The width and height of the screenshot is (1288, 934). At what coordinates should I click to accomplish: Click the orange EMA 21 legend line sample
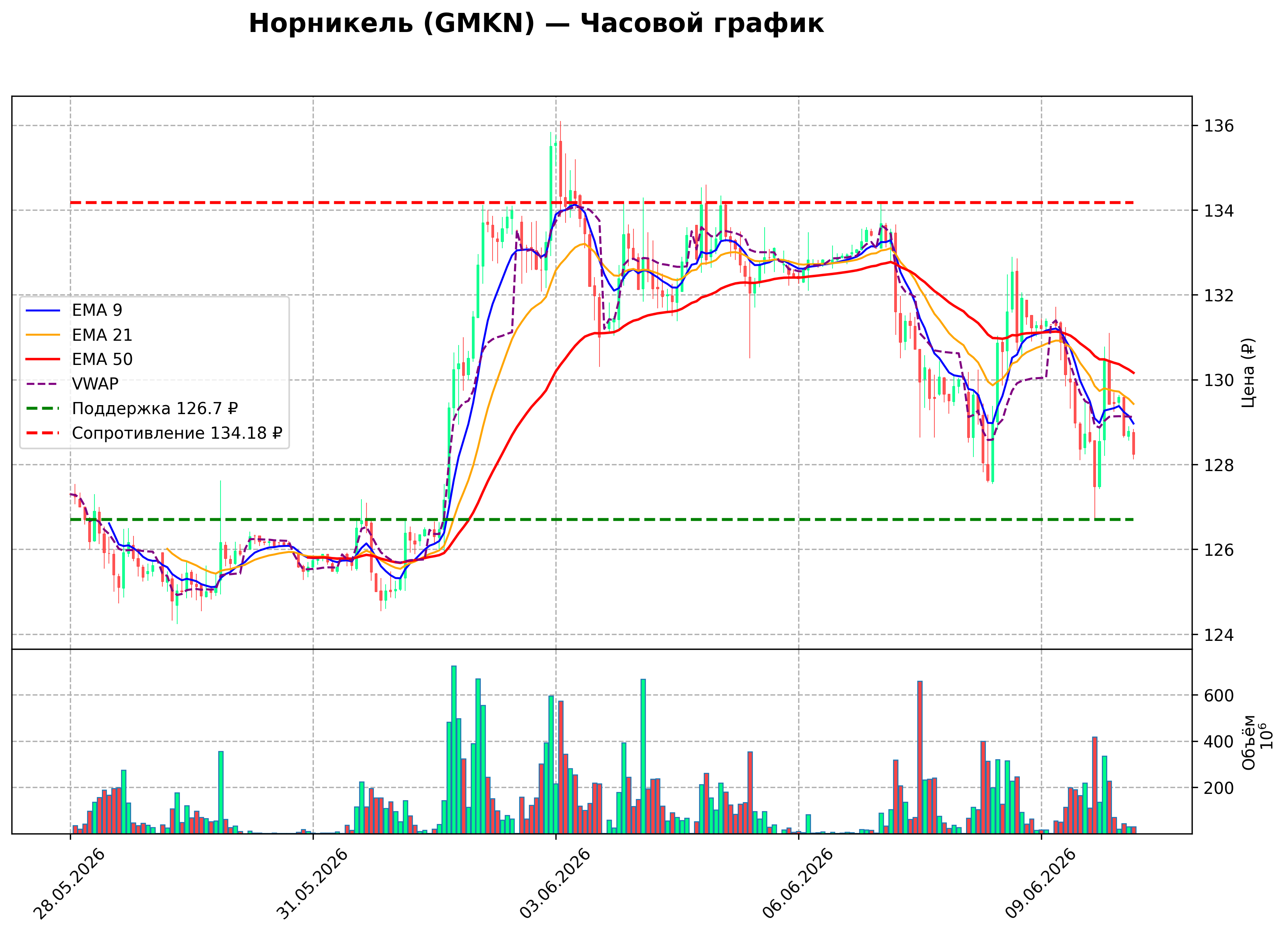(x=43, y=335)
